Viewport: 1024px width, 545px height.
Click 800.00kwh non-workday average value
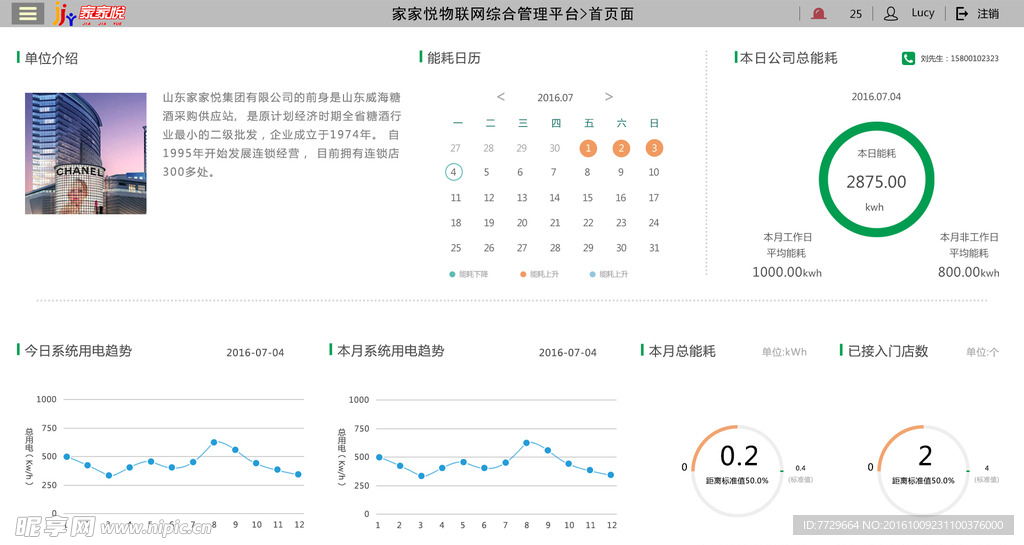point(968,272)
